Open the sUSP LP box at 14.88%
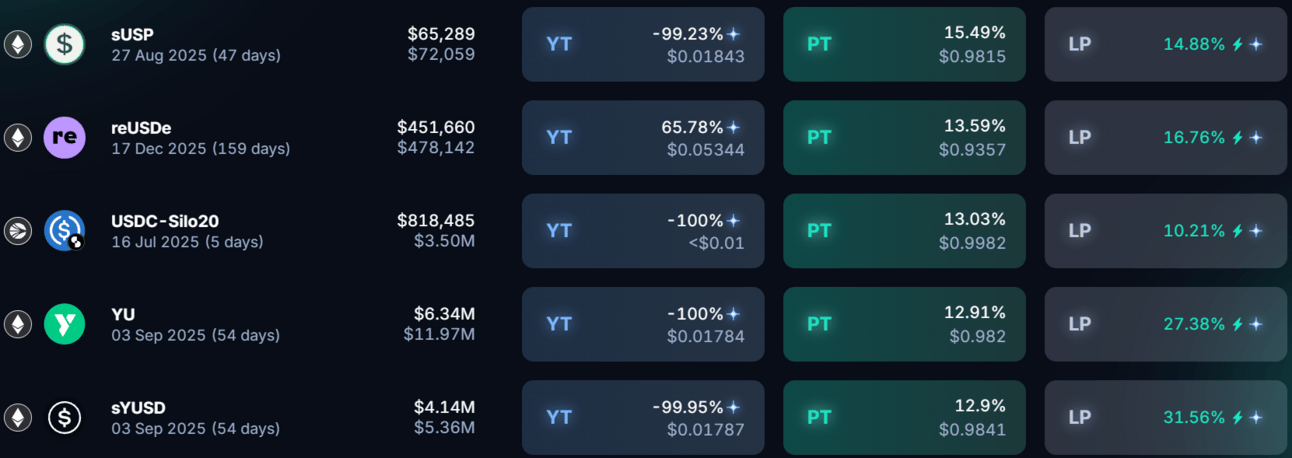 (x=1166, y=44)
